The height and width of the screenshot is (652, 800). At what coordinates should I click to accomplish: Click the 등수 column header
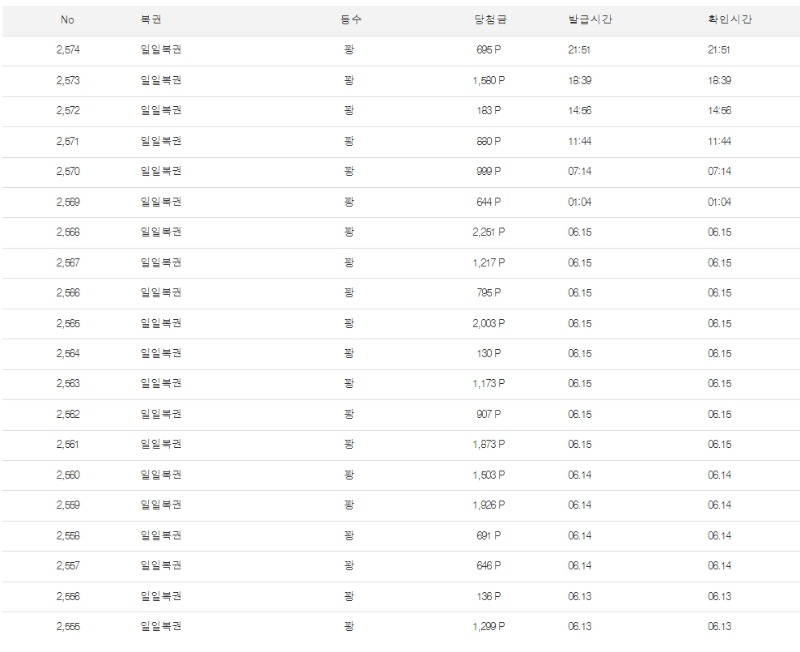[x=348, y=20]
